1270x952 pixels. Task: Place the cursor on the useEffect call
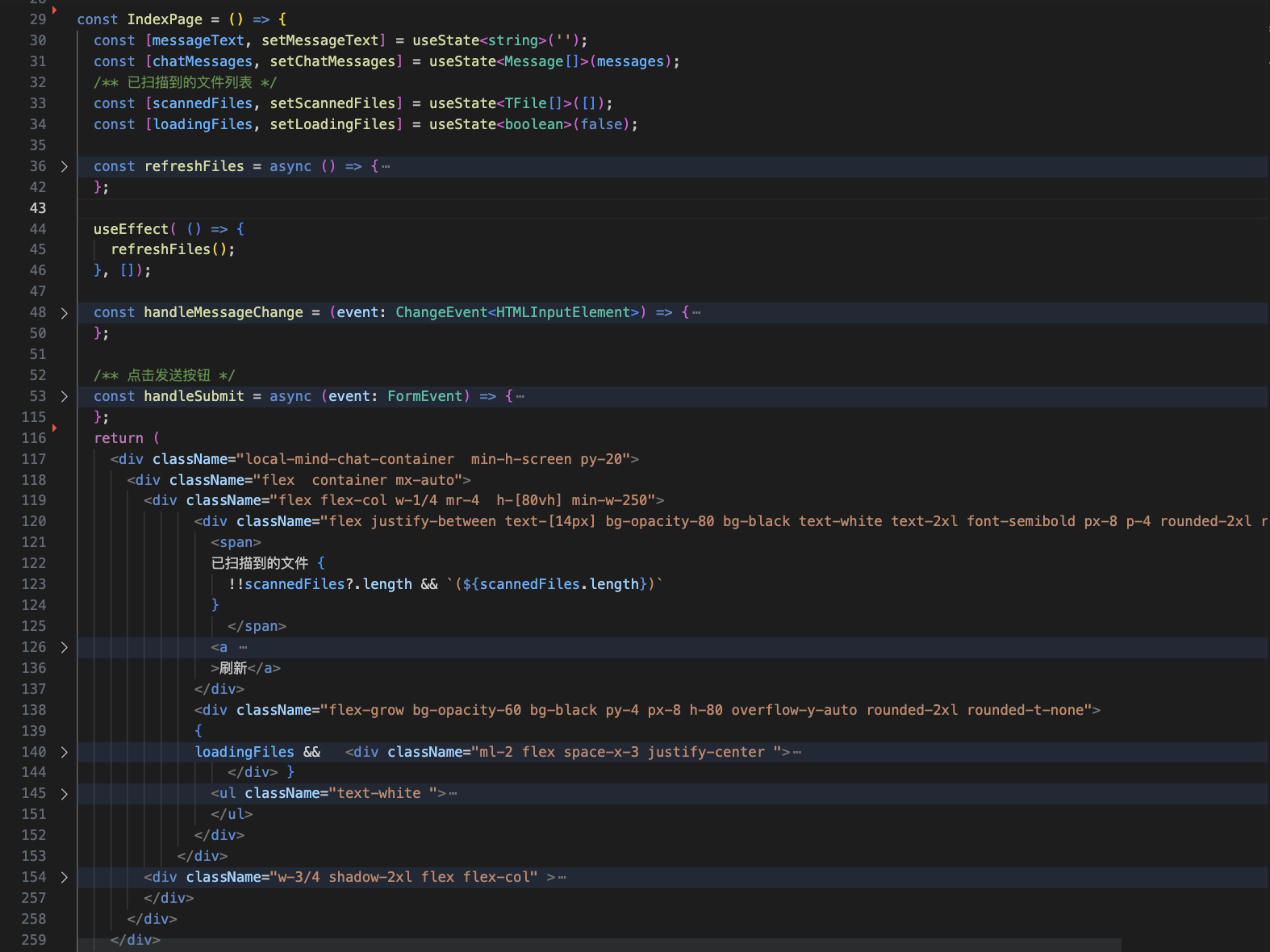131,229
